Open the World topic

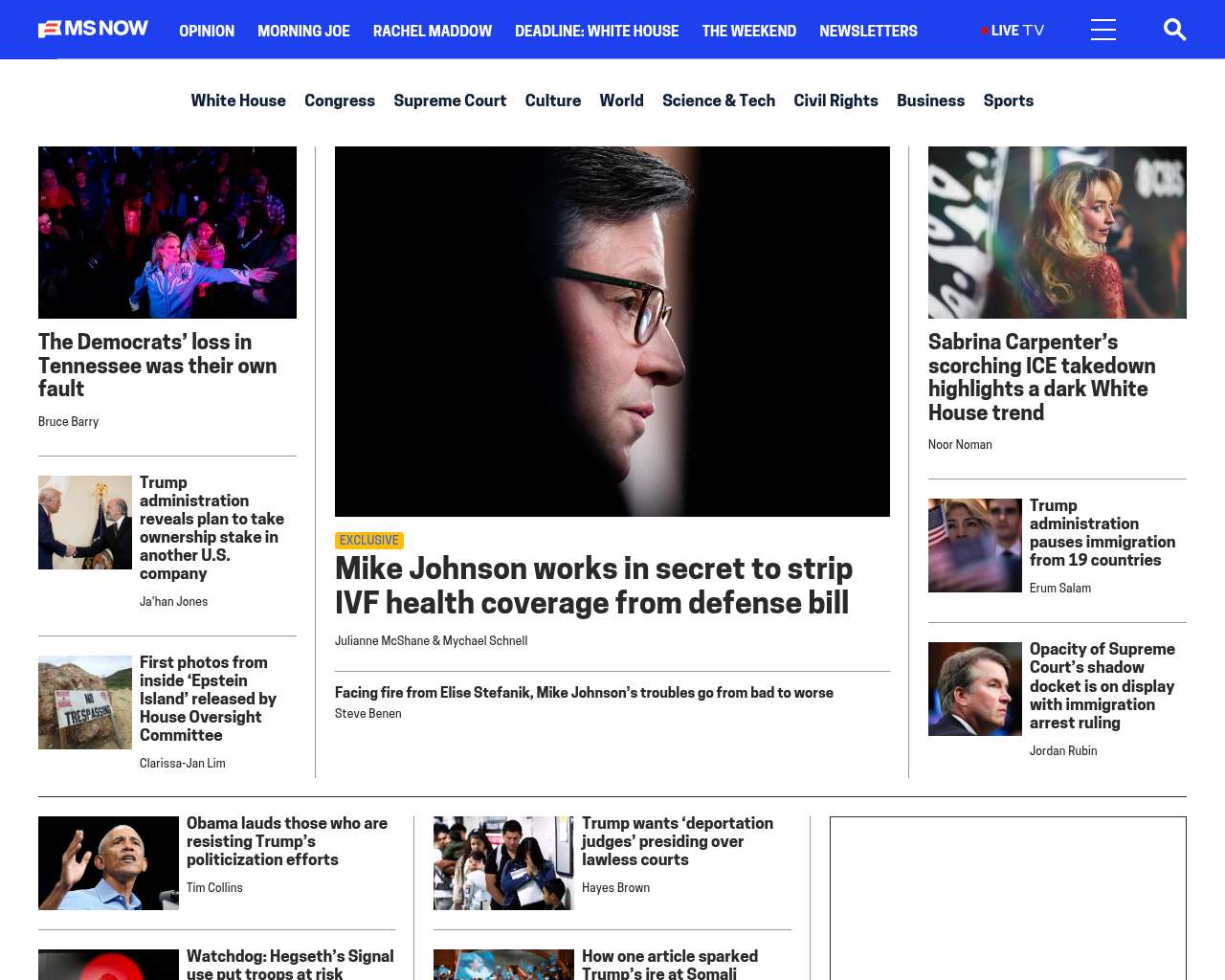click(621, 100)
